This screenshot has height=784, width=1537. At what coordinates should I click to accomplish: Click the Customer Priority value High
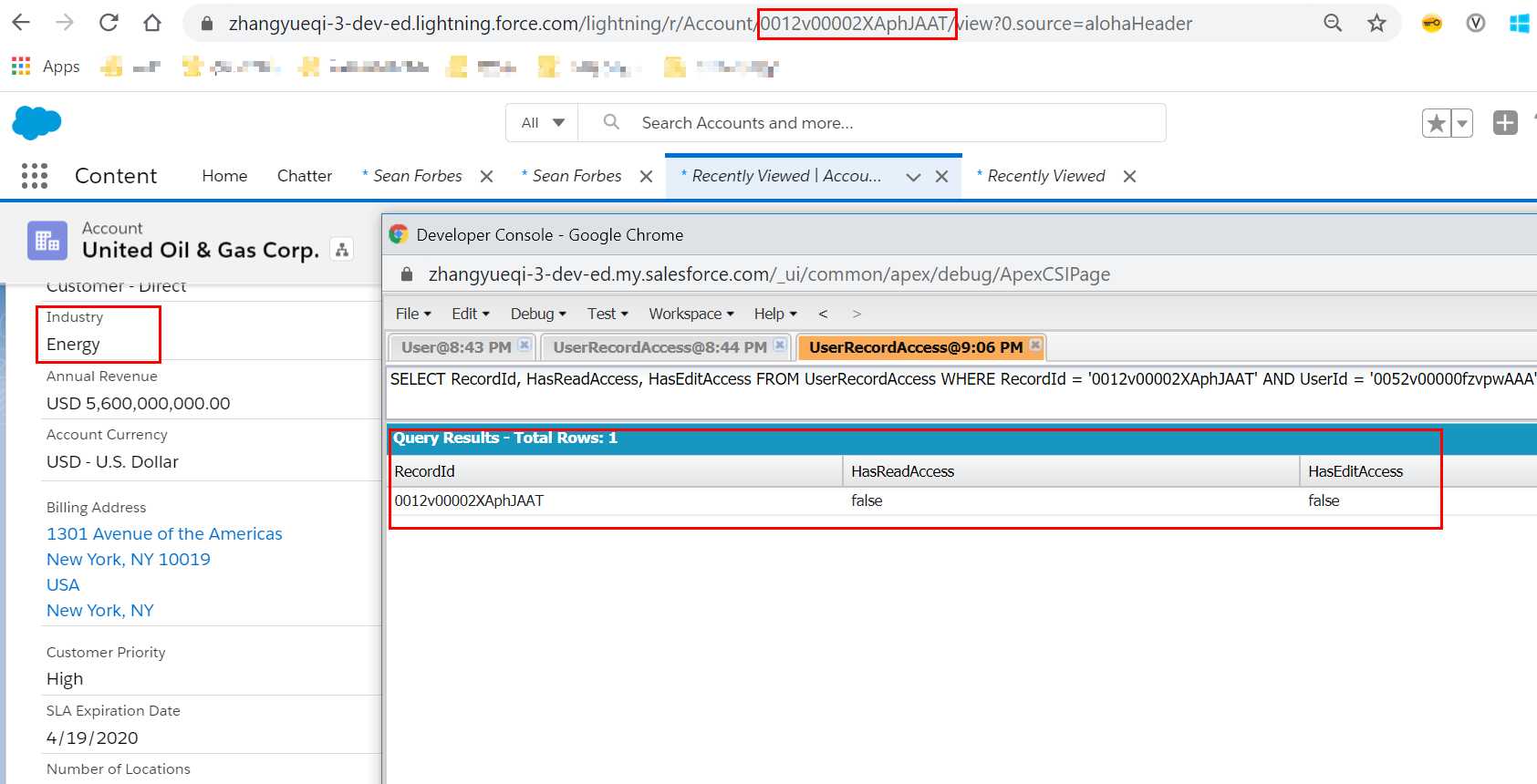click(x=65, y=678)
